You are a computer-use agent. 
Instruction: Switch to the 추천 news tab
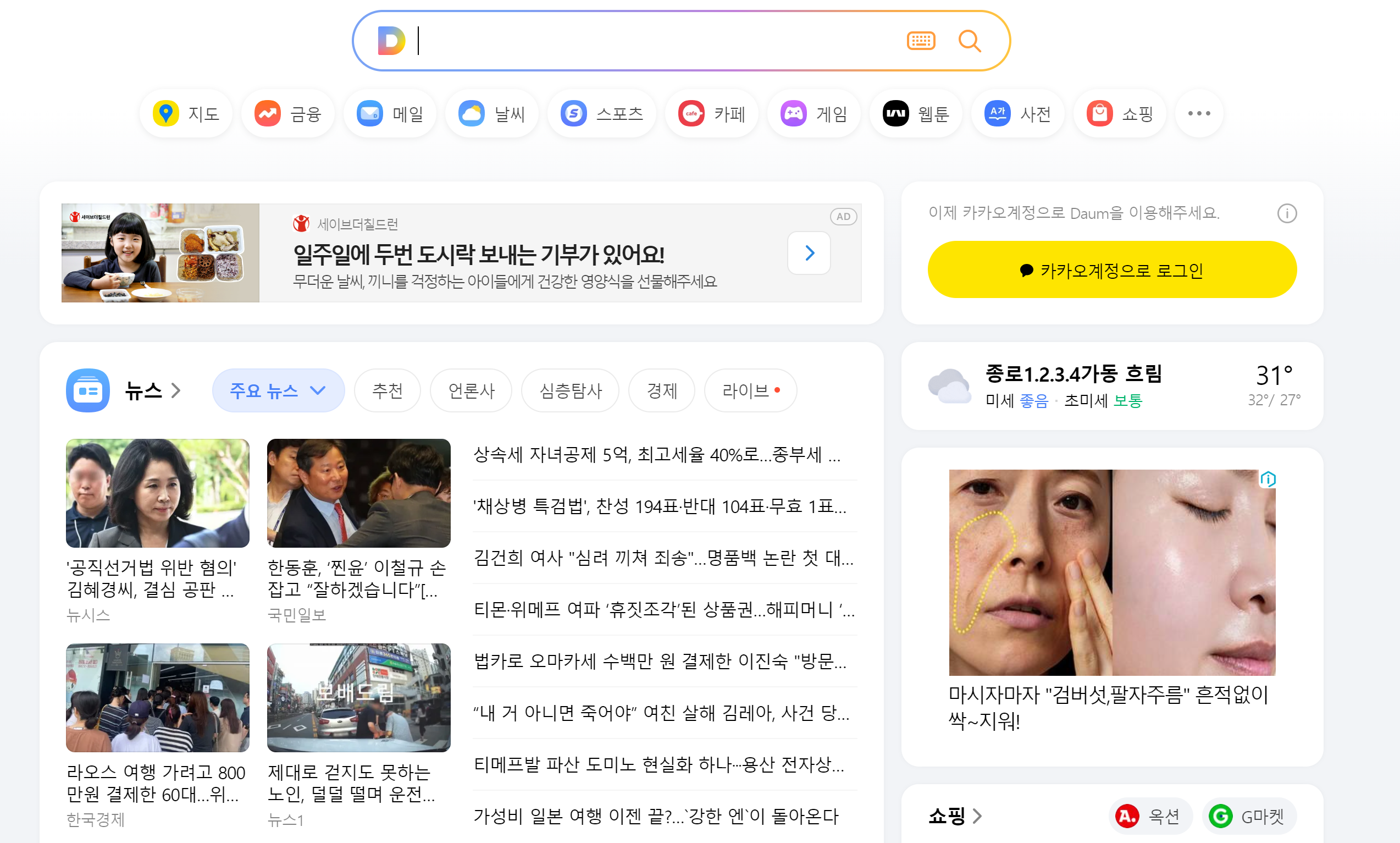(x=387, y=390)
